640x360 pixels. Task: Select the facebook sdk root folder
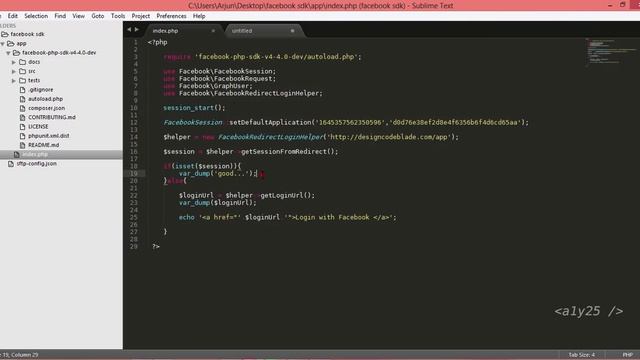tap(27, 34)
